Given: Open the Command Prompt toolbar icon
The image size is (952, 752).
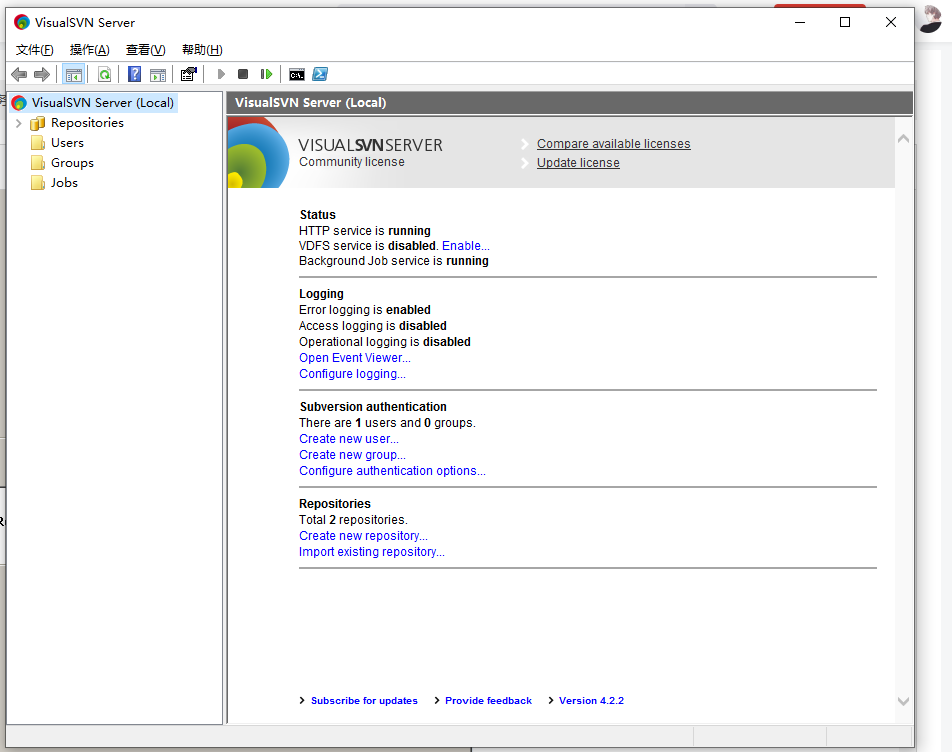Looking at the screenshot, I should coord(297,75).
